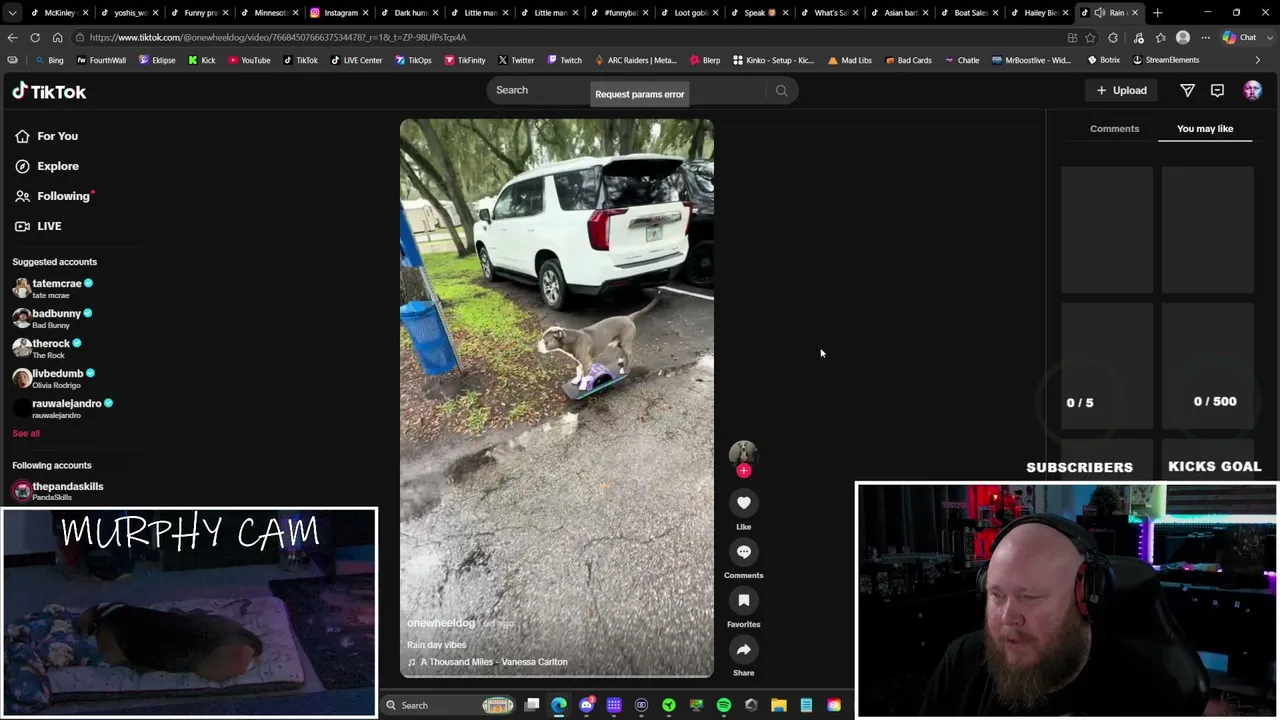The width and height of the screenshot is (1280, 720).
Task: Close the McKinley browser tab
Action: point(85,13)
